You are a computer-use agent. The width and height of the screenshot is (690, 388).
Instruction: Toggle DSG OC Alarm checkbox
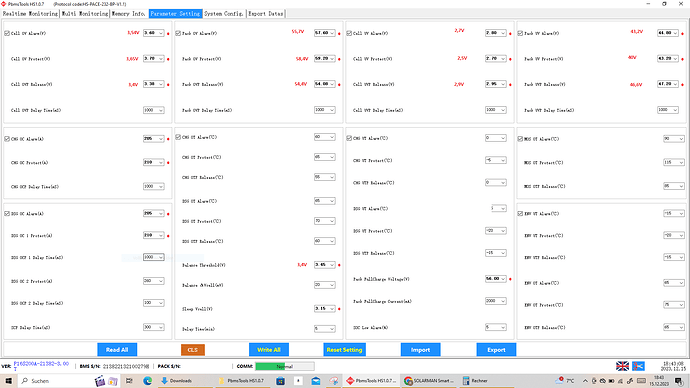pyautogui.click(x=7, y=214)
